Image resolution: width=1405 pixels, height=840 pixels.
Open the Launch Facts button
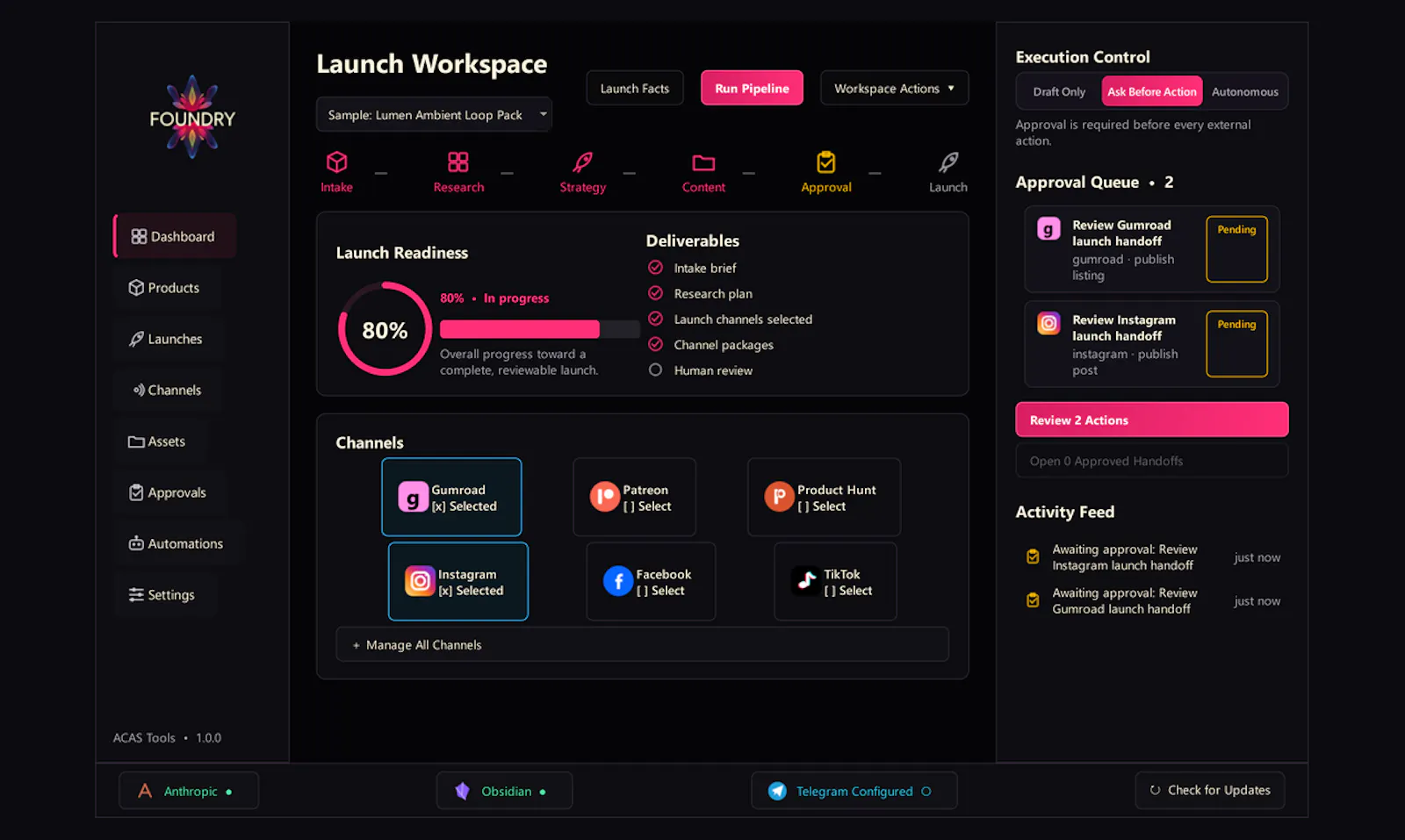tap(635, 88)
